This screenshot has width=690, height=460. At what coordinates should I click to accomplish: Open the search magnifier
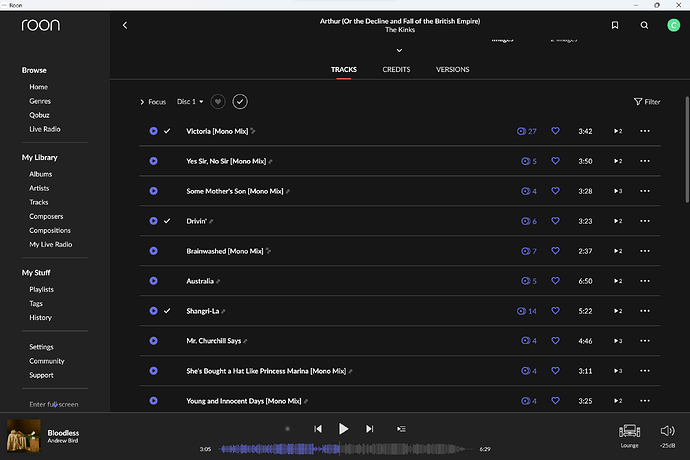click(644, 26)
